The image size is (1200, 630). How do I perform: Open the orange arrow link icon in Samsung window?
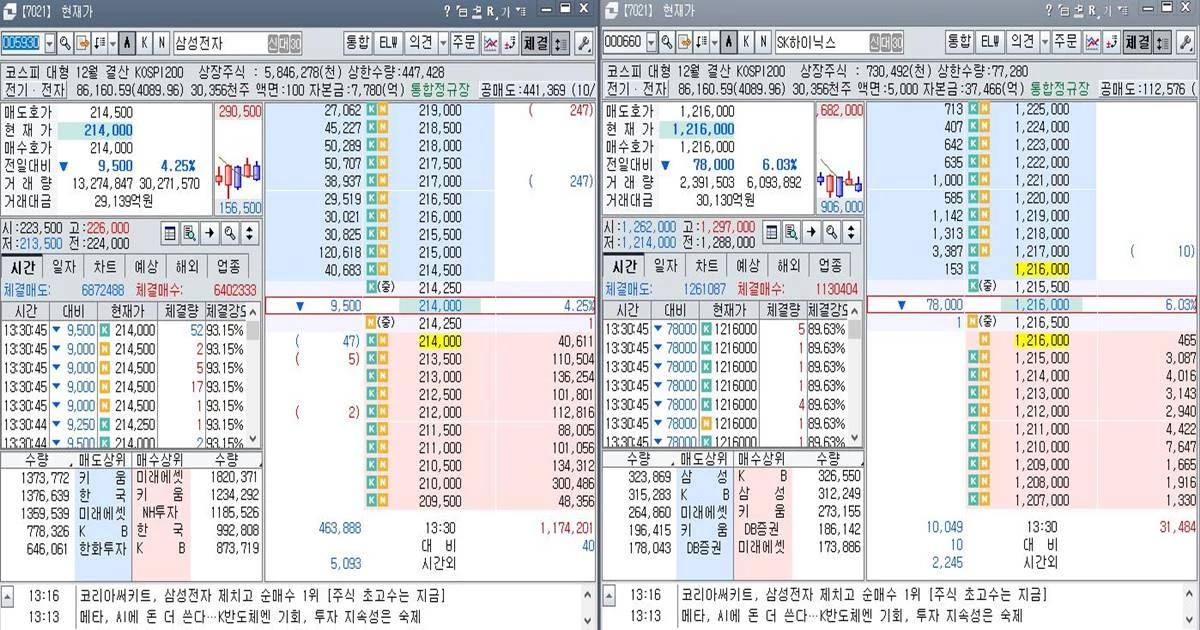click(x=82, y=43)
